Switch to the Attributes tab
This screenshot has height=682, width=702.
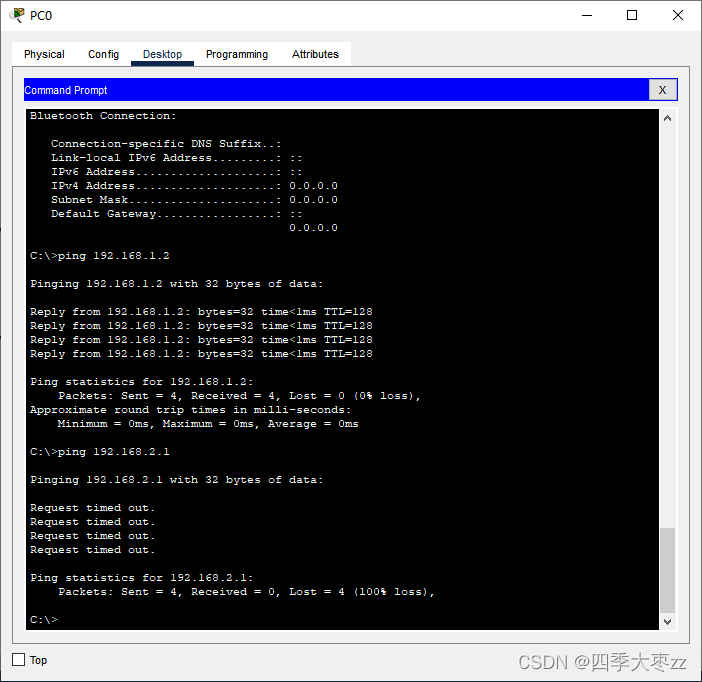315,54
